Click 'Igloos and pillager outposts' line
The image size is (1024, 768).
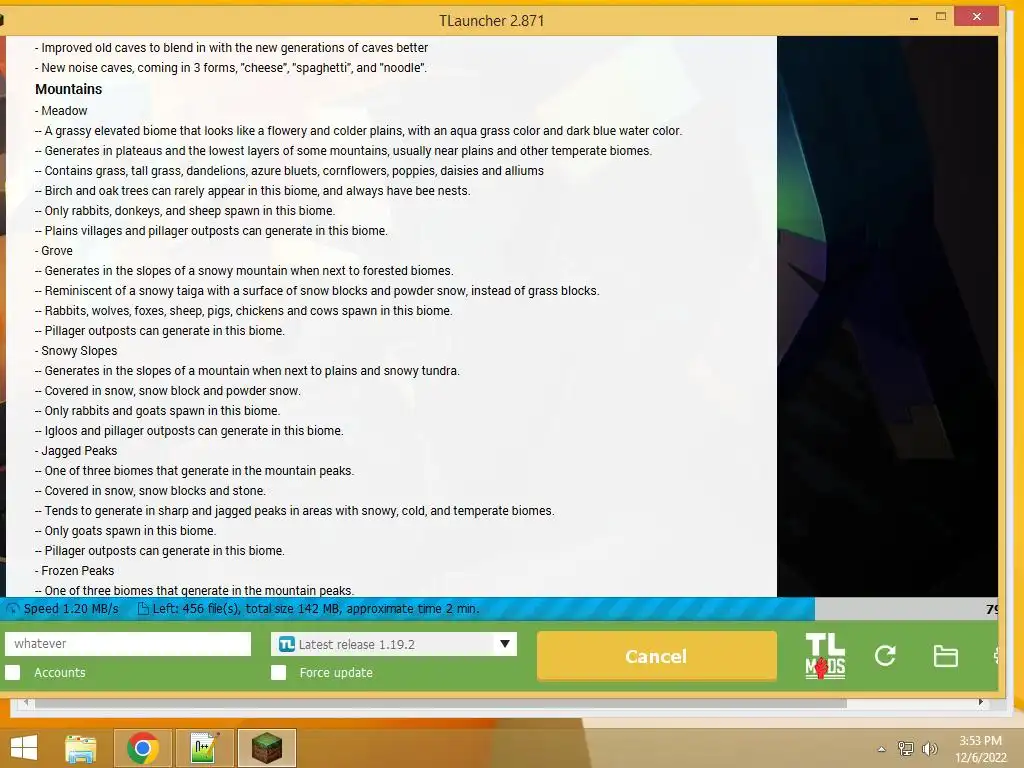[x=189, y=431]
